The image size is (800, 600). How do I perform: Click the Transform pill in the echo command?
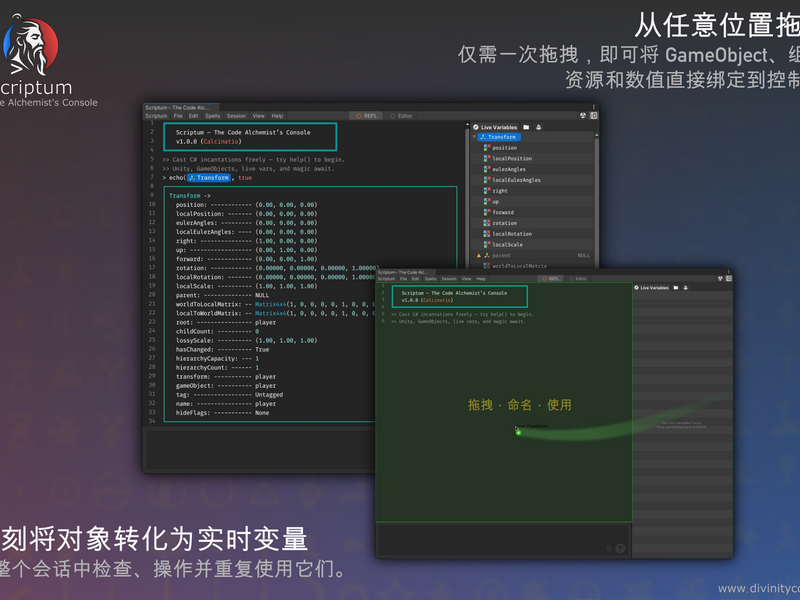209,178
